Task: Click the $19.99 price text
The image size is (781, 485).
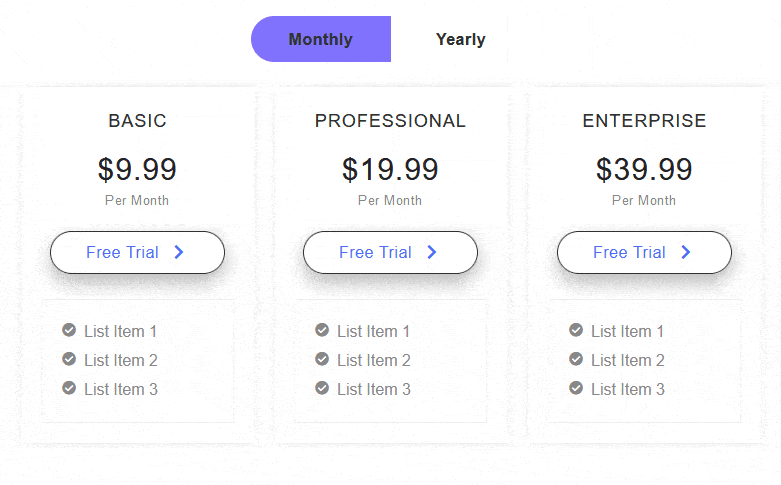Action: click(390, 169)
